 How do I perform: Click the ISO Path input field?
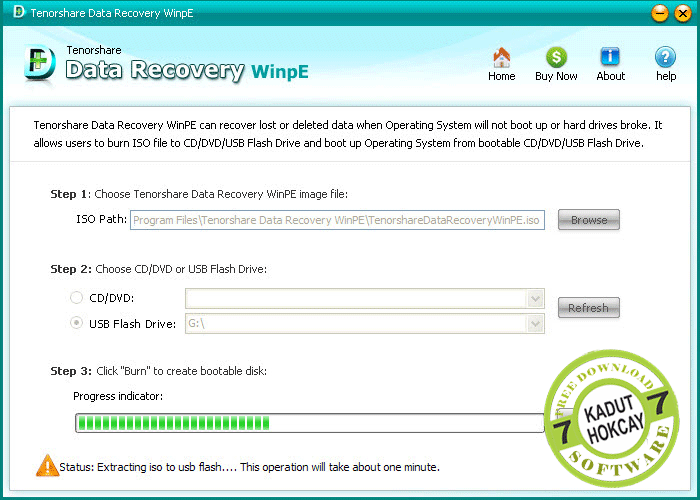pos(337,220)
